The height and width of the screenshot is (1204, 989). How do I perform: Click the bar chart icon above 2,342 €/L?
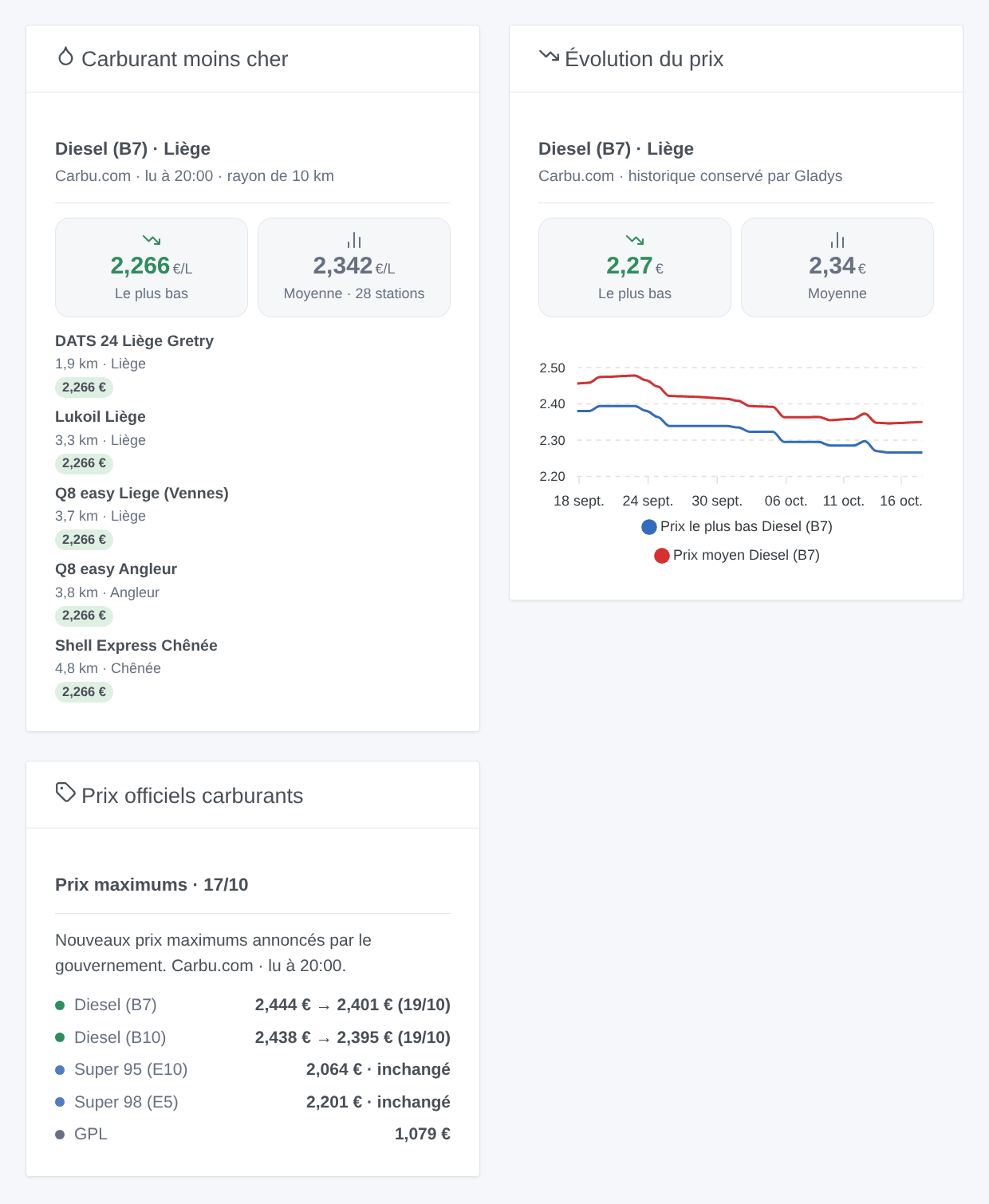click(354, 239)
